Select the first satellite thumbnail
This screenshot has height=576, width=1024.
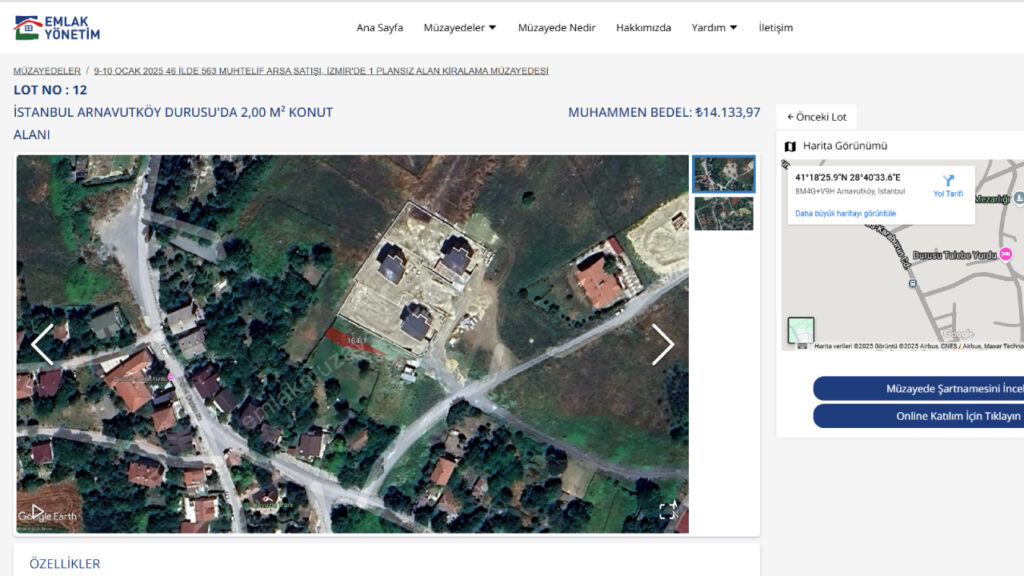724,174
